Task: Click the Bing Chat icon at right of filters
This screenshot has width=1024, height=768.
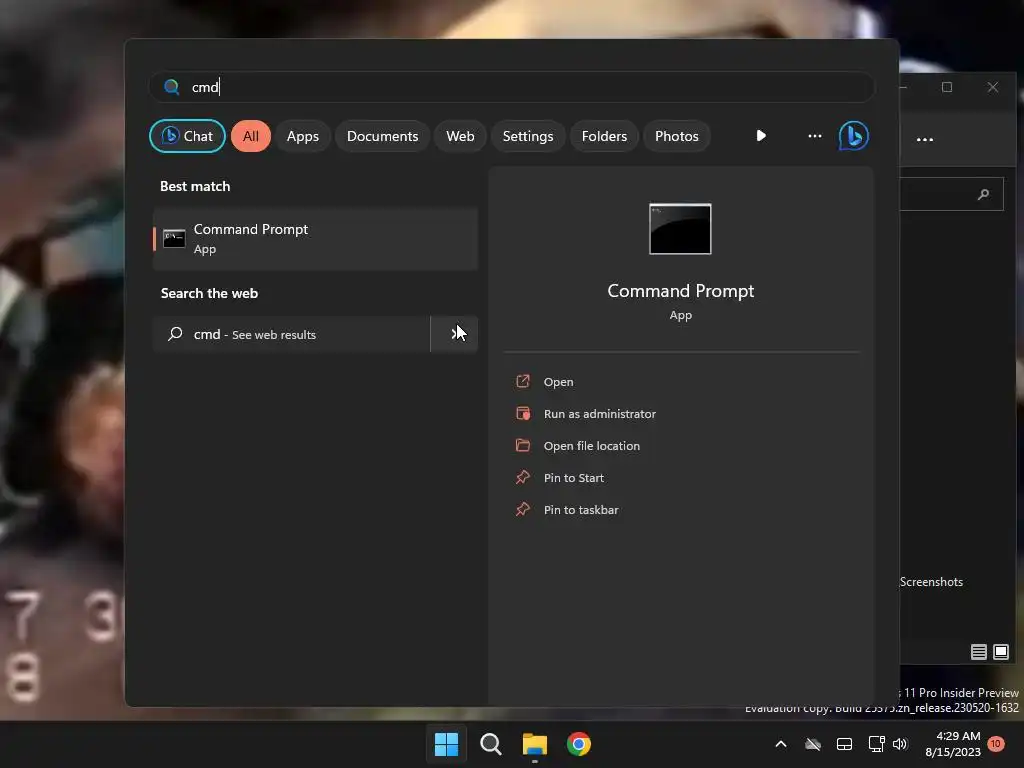Action: coord(854,136)
